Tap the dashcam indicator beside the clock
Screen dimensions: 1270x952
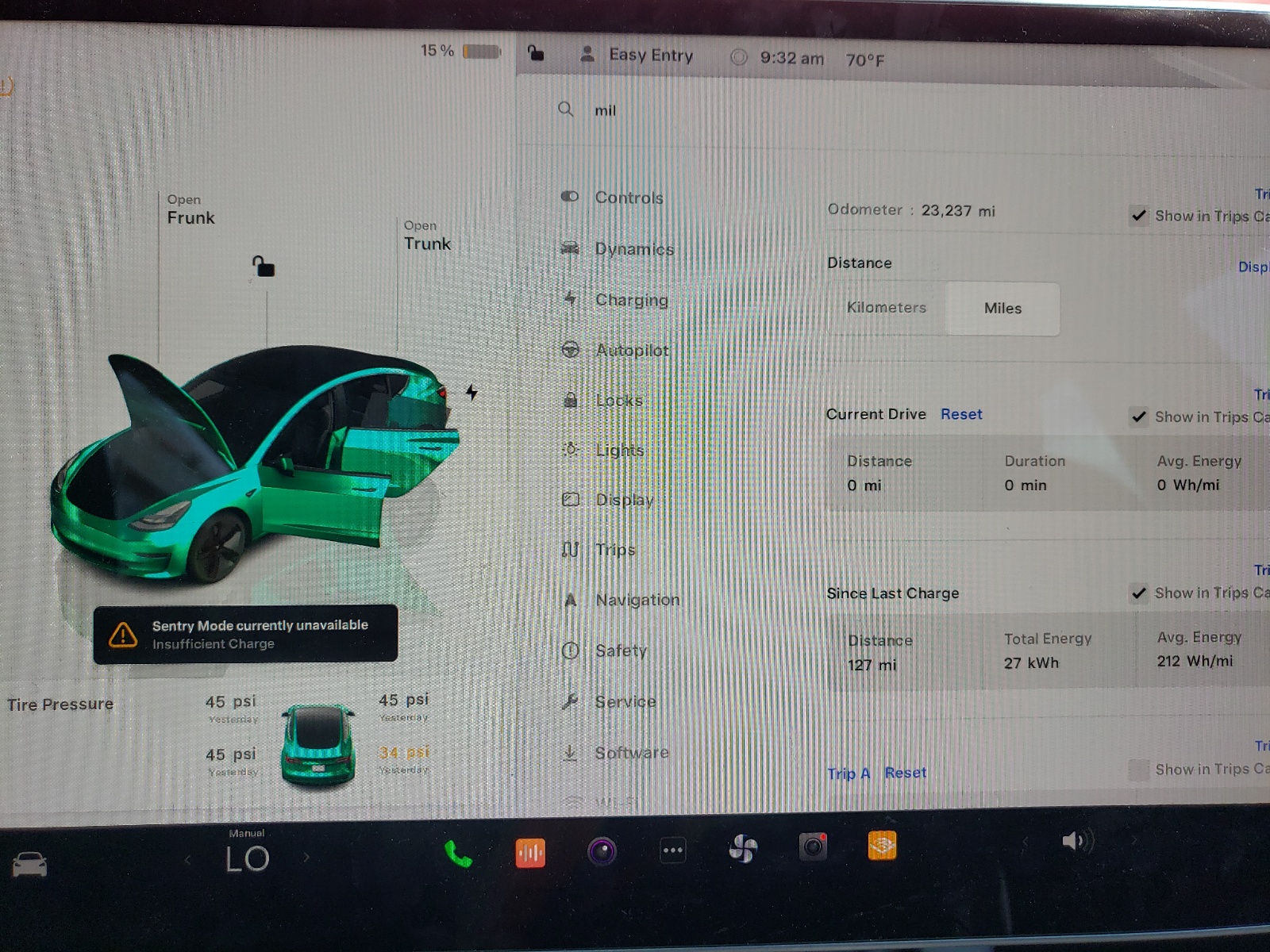pyautogui.click(x=738, y=57)
